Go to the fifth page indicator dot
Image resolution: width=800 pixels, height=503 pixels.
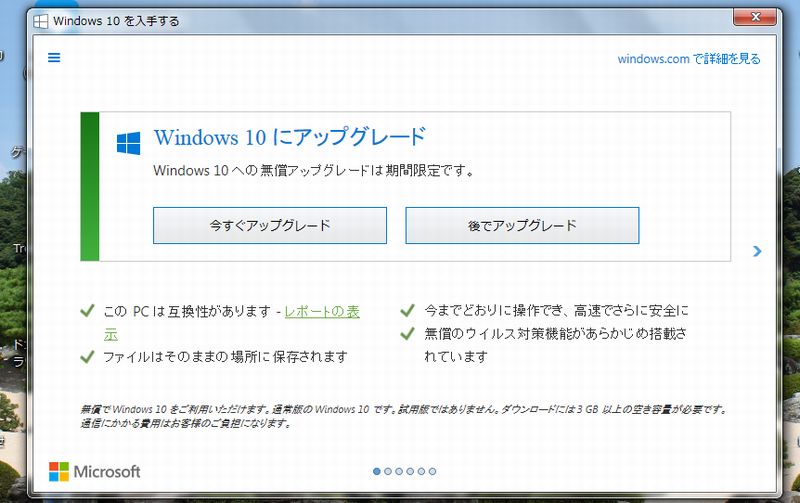(x=421, y=471)
